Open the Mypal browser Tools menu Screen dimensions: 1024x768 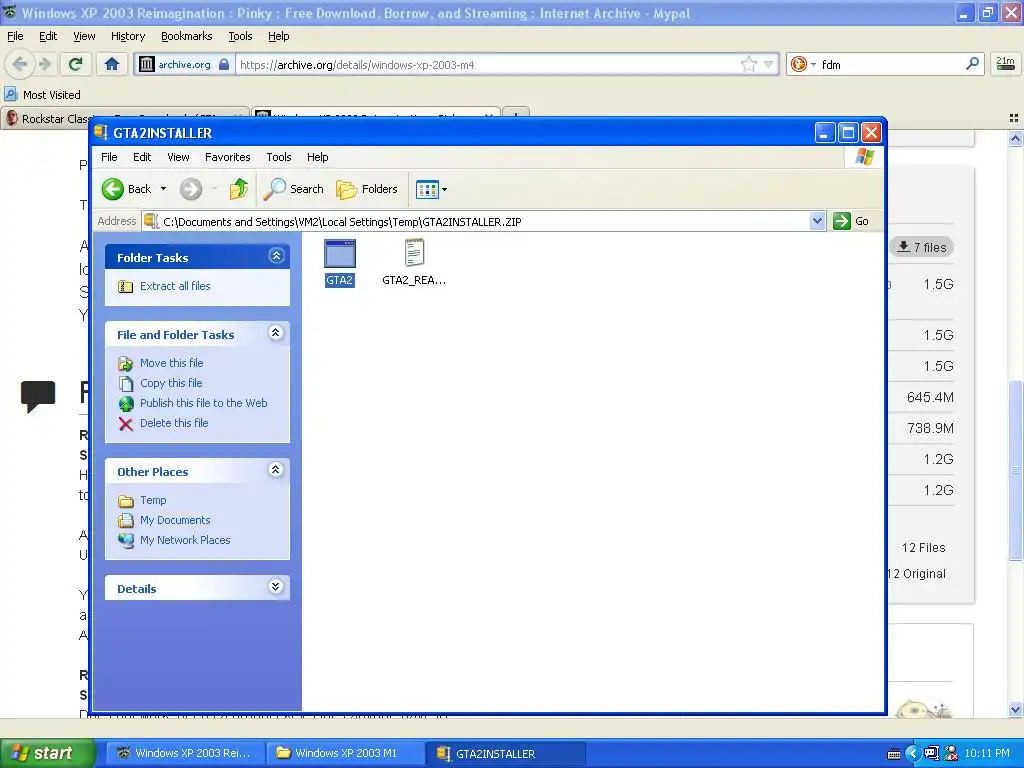tap(240, 37)
